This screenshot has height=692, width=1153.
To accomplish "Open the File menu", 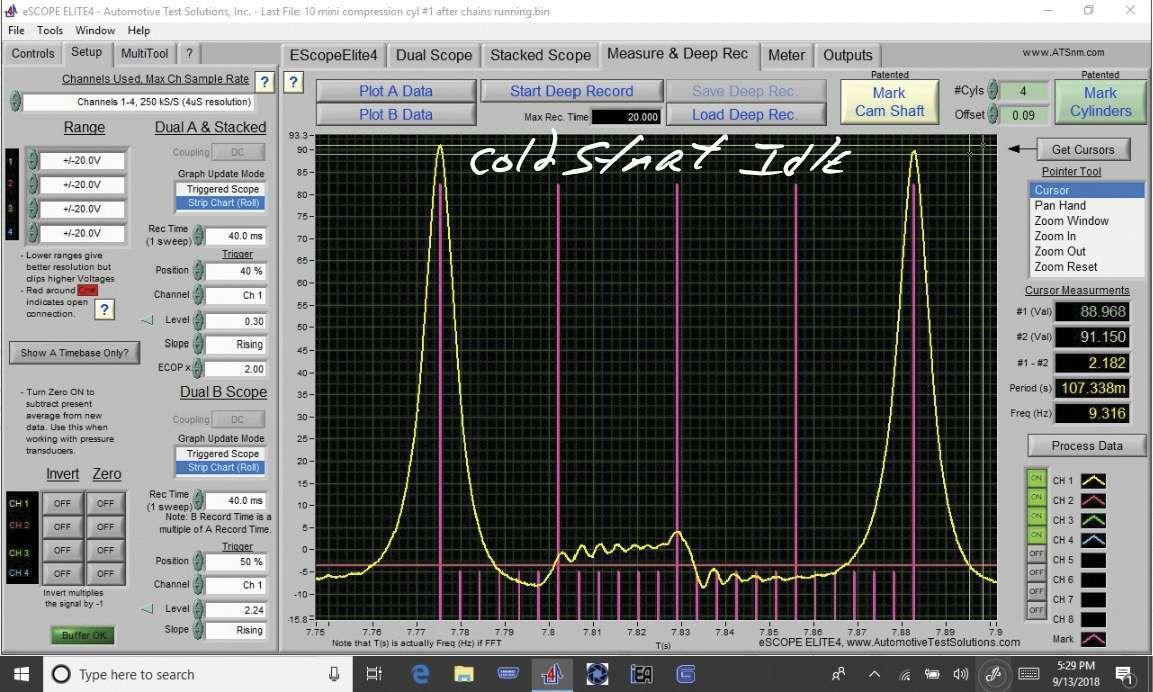I will (x=16, y=30).
